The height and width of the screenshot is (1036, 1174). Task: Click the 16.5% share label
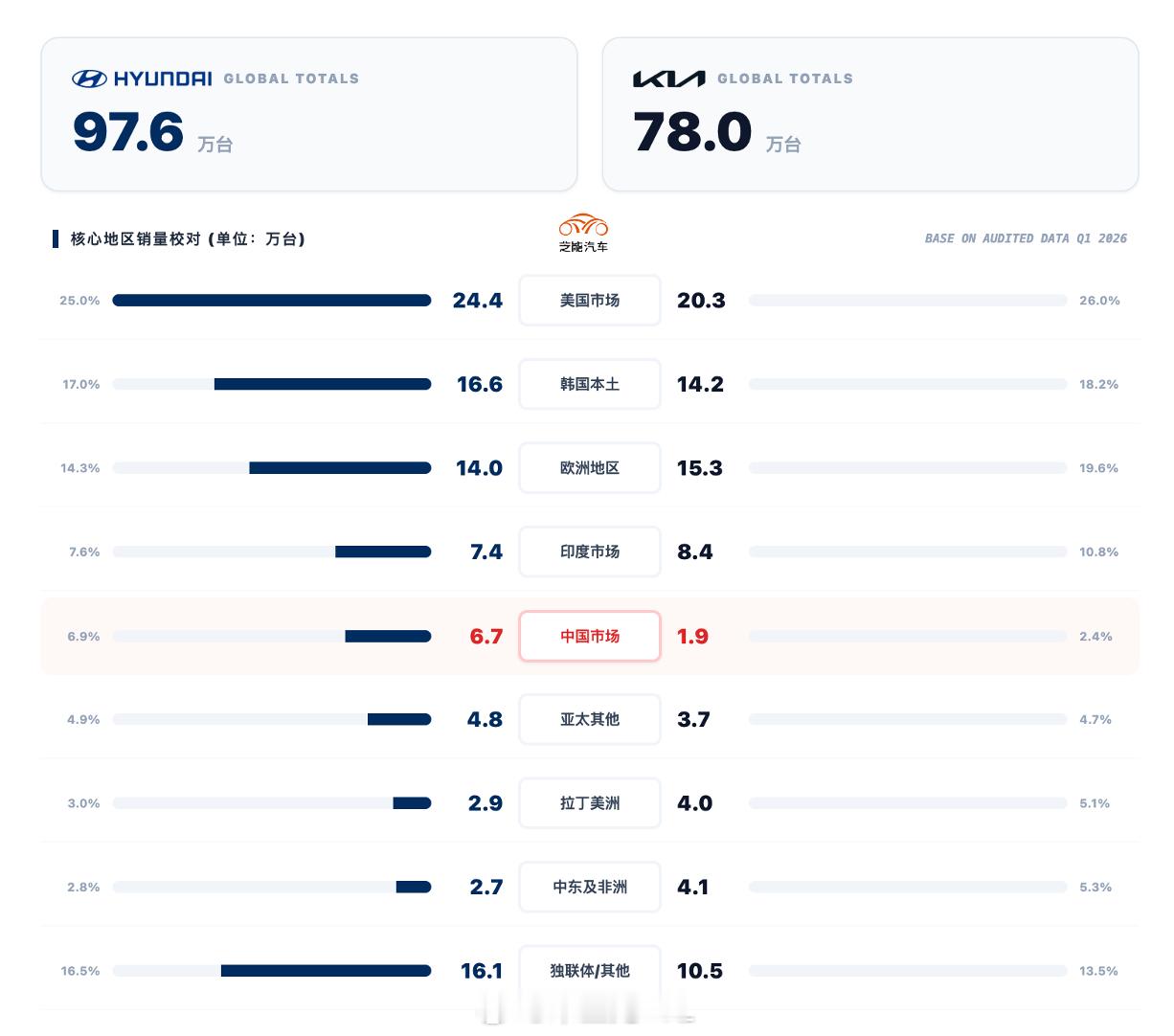pyautogui.click(x=80, y=971)
